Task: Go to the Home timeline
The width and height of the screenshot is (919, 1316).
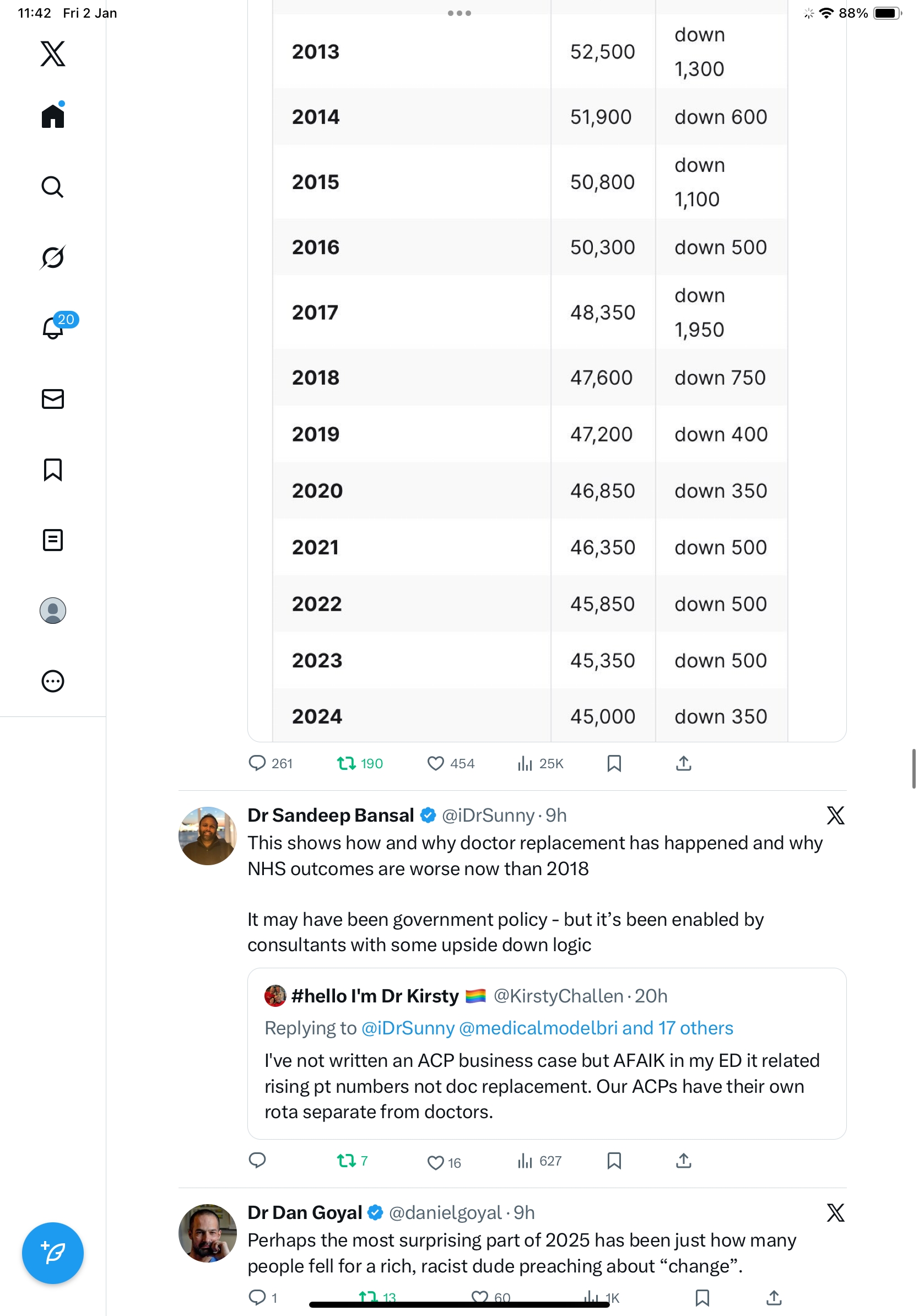Action: 53,116
